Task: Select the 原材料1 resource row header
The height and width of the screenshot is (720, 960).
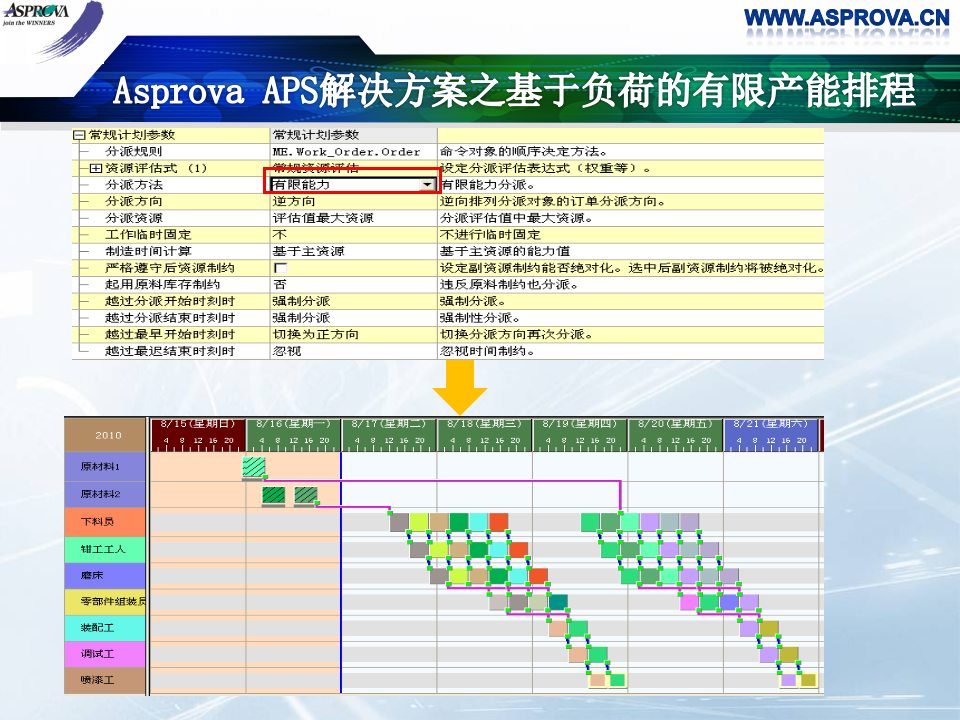Action: (x=105, y=467)
